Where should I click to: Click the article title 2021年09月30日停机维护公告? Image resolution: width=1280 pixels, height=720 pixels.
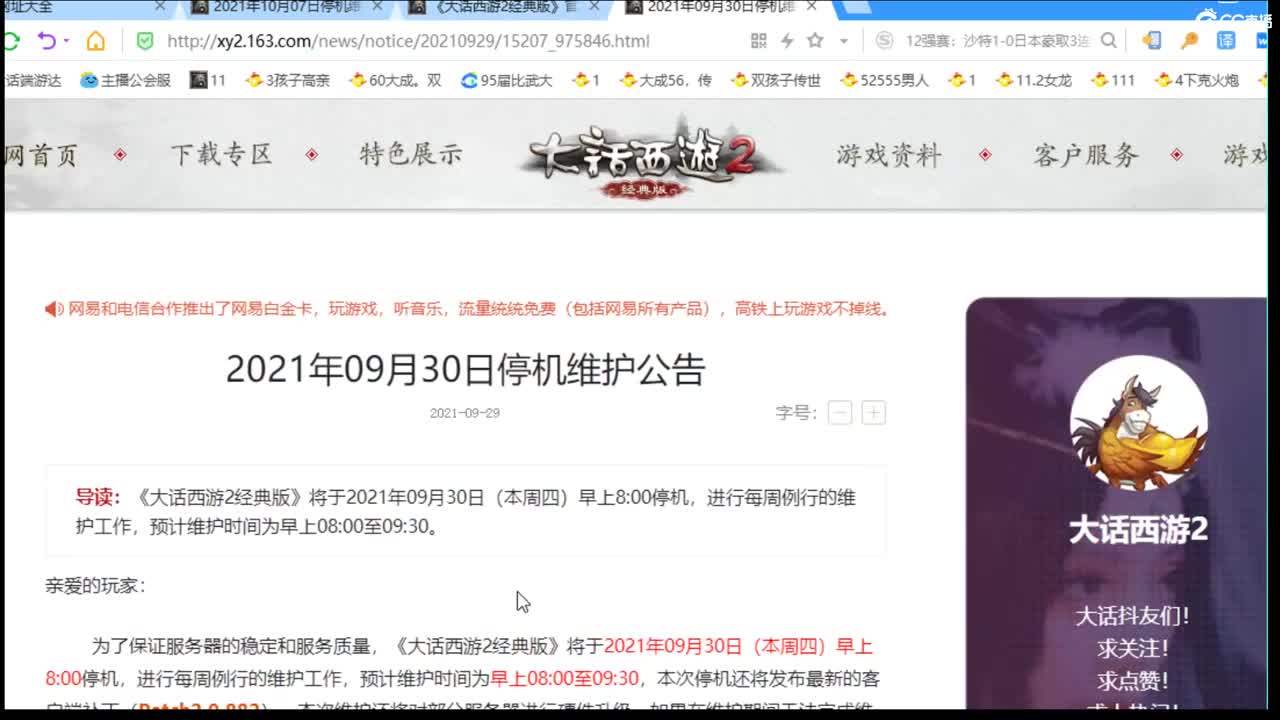466,370
